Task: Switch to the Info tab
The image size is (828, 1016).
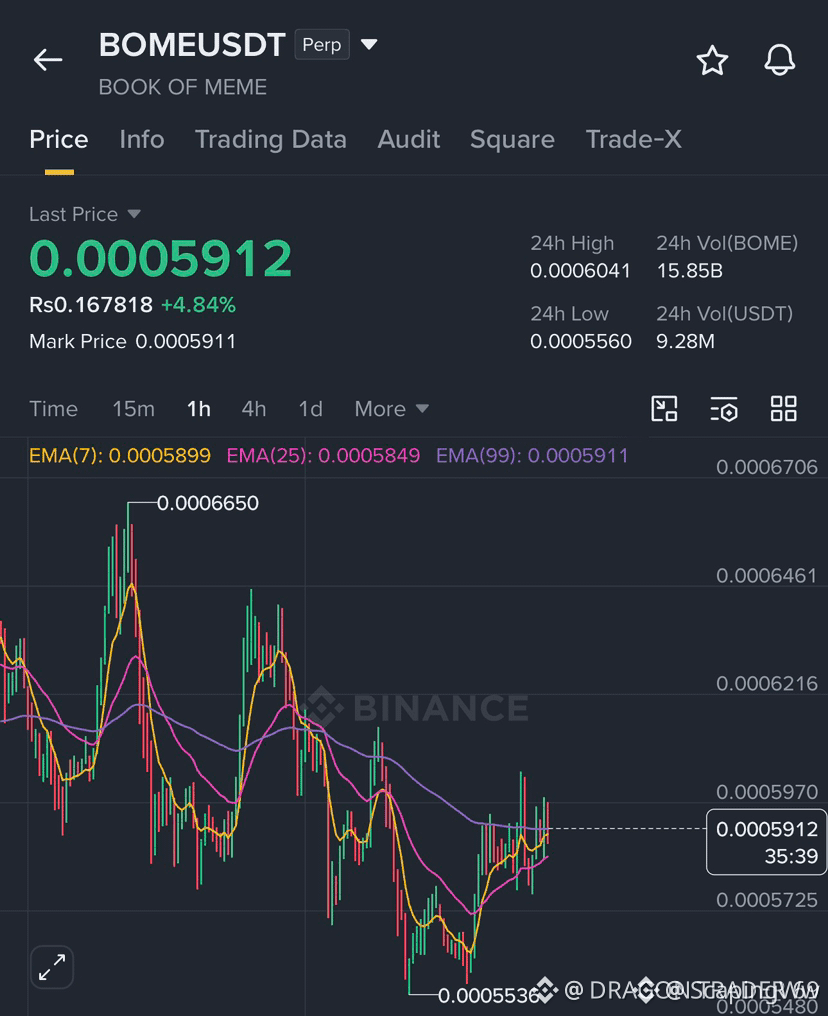Action: (x=142, y=139)
